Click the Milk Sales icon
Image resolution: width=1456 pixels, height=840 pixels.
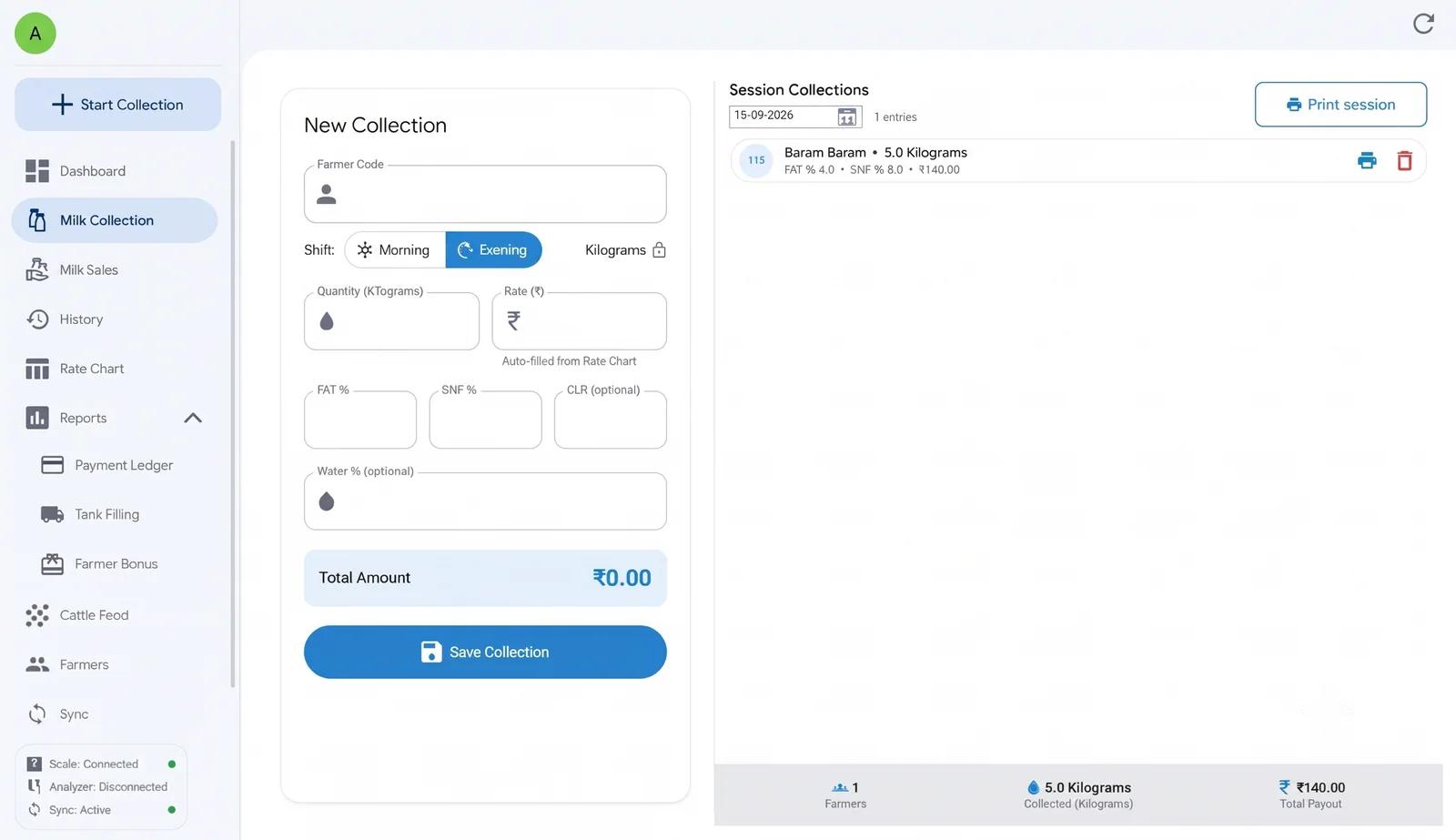(37, 269)
